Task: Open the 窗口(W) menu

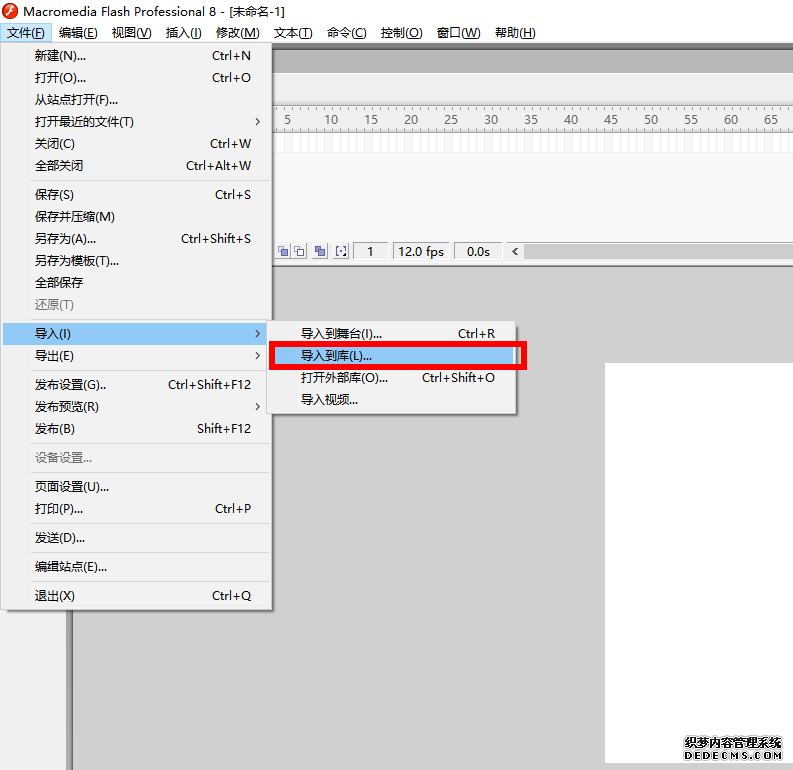Action: [x=458, y=33]
